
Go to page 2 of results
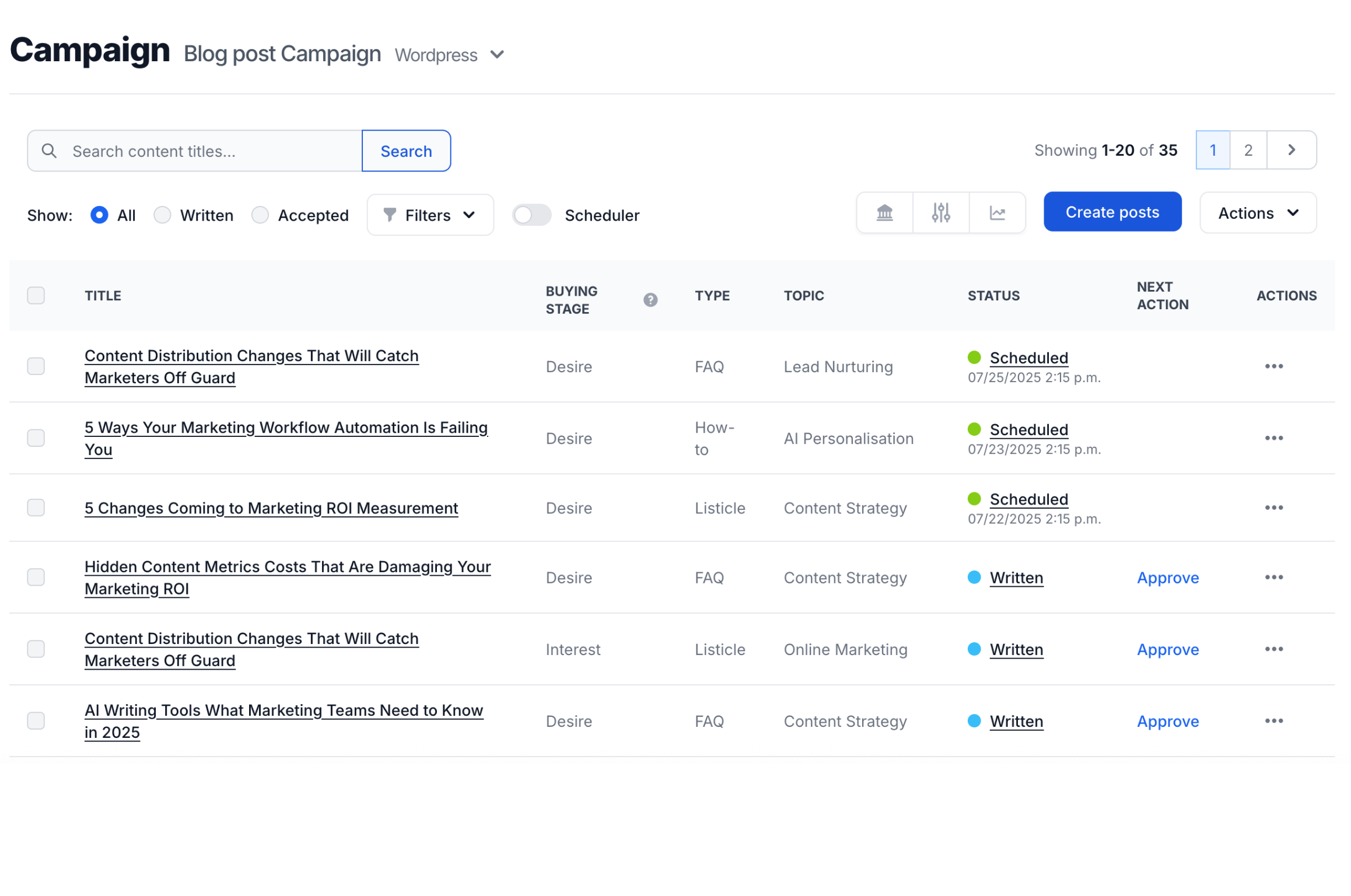pos(1248,150)
